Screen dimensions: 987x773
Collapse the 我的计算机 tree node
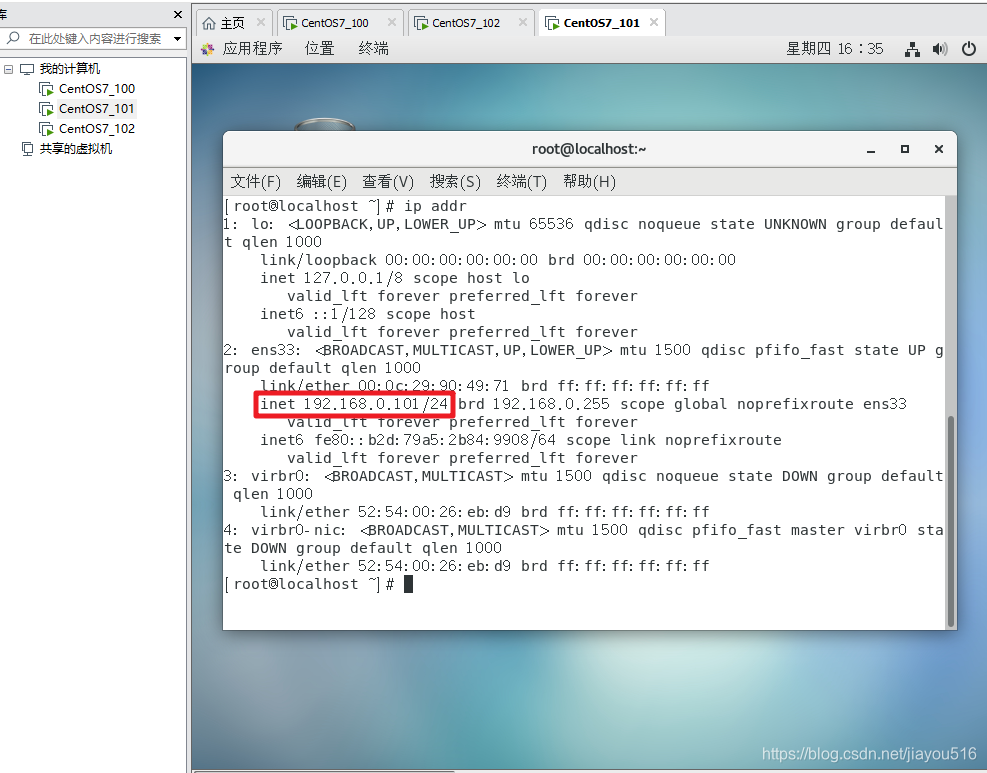pos(8,69)
